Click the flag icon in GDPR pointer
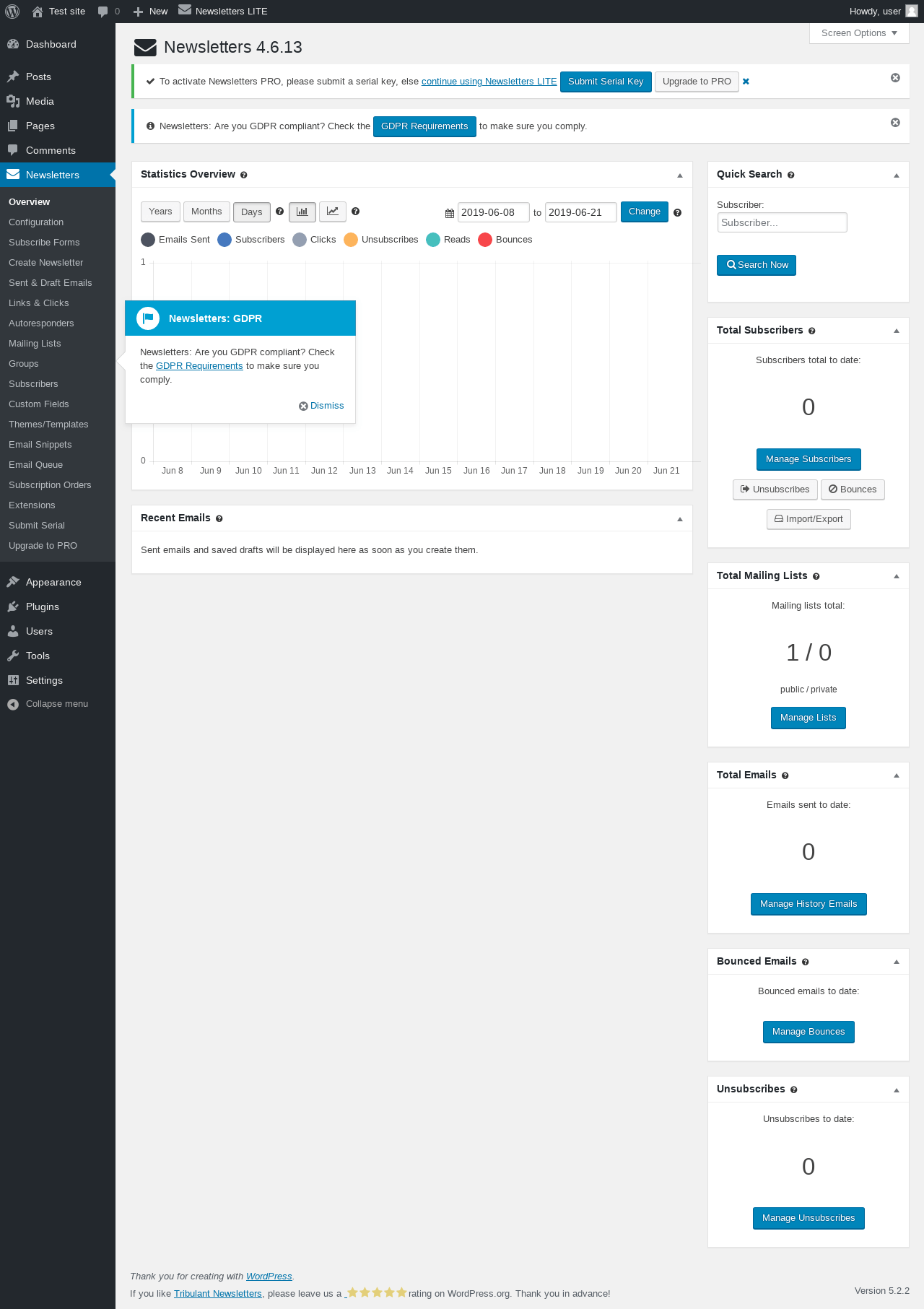The width and height of the screenshot is (924, 1309). click(x=148, y=318)
